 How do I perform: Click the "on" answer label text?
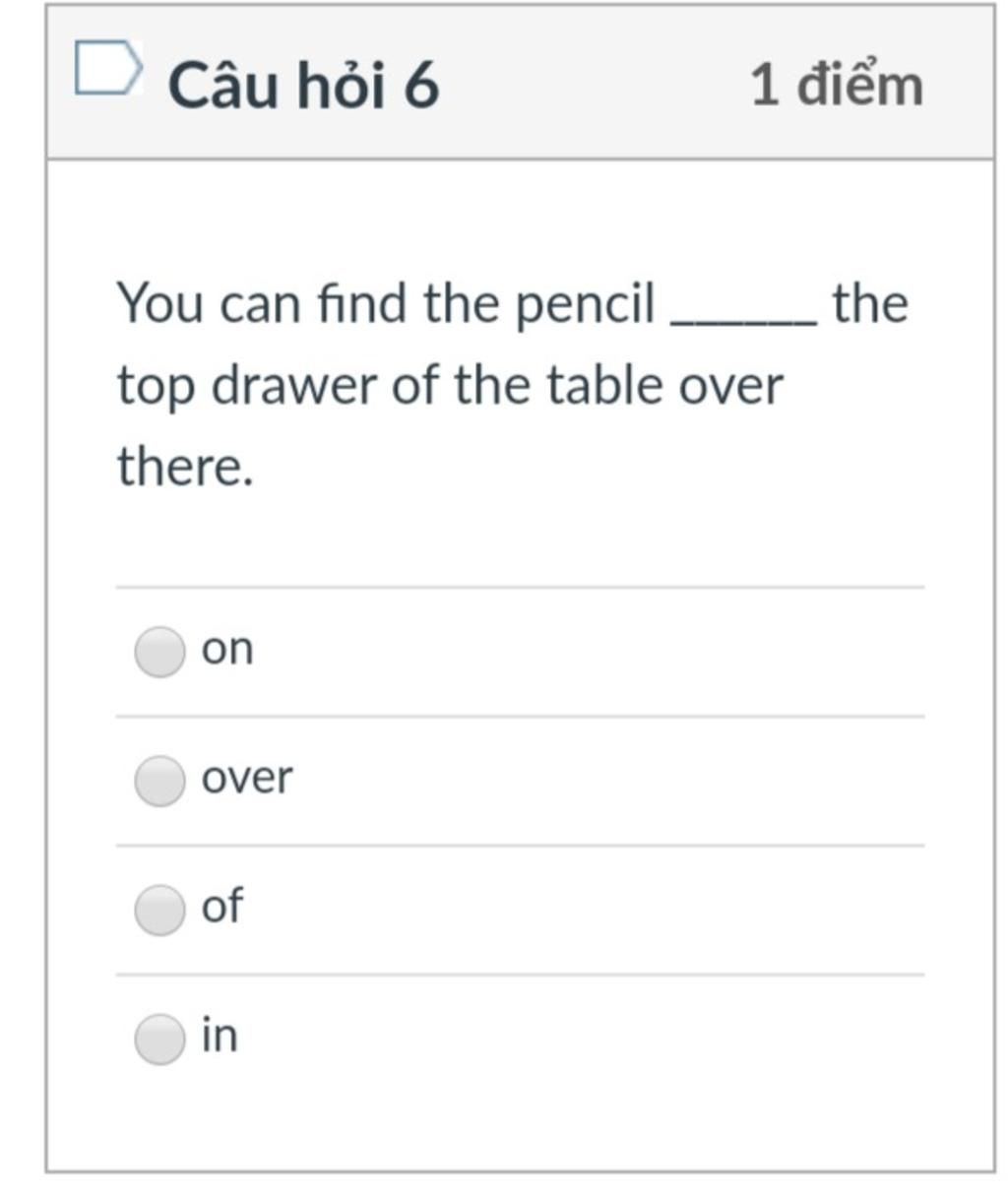[x=227, y=650]
